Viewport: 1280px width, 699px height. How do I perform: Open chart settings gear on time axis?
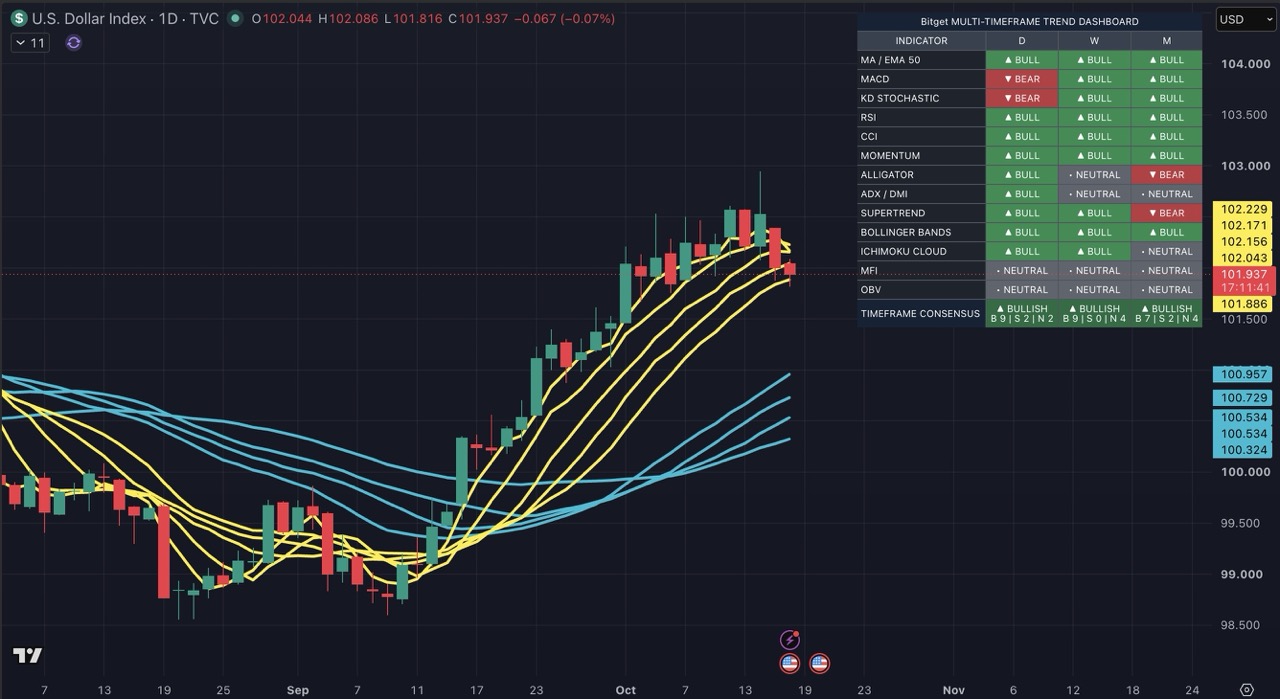pyautogui.click(x=1246, y=690)
